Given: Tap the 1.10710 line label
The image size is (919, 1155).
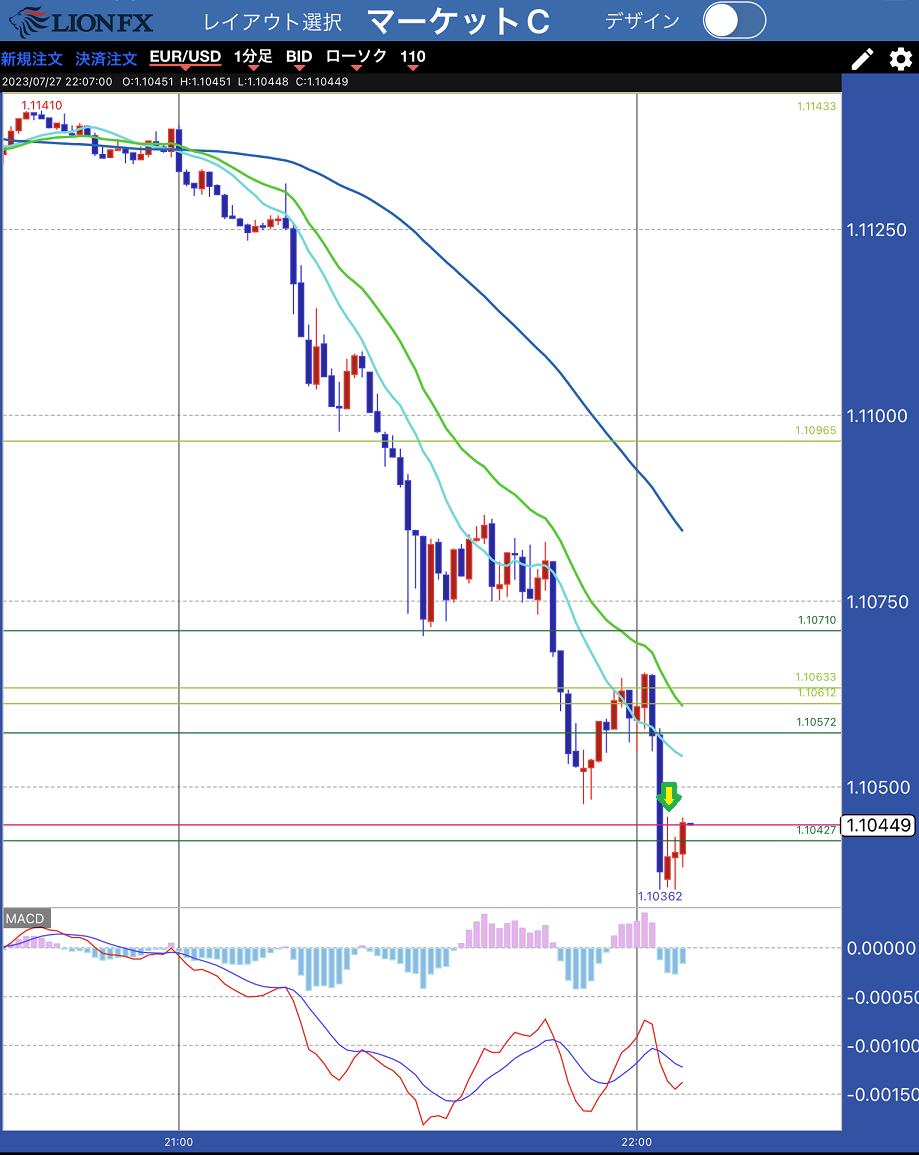Looking at the screenshot, I should click(x=817, y=620).
